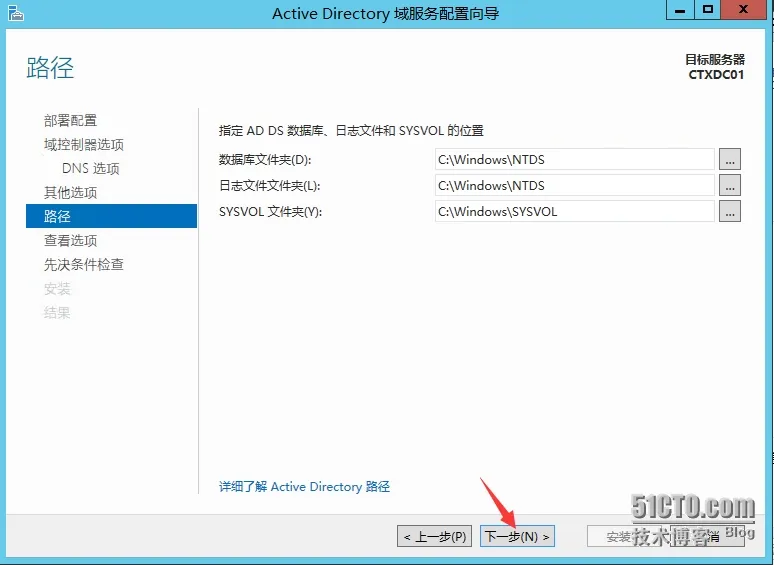
Task: Click the 数据库文件夹(D) label
Action: coord(265,160)
